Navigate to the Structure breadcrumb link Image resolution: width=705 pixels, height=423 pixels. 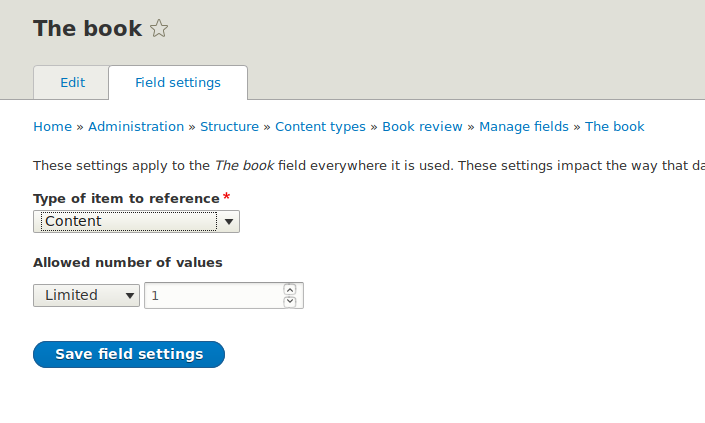(x=229, y=127)
